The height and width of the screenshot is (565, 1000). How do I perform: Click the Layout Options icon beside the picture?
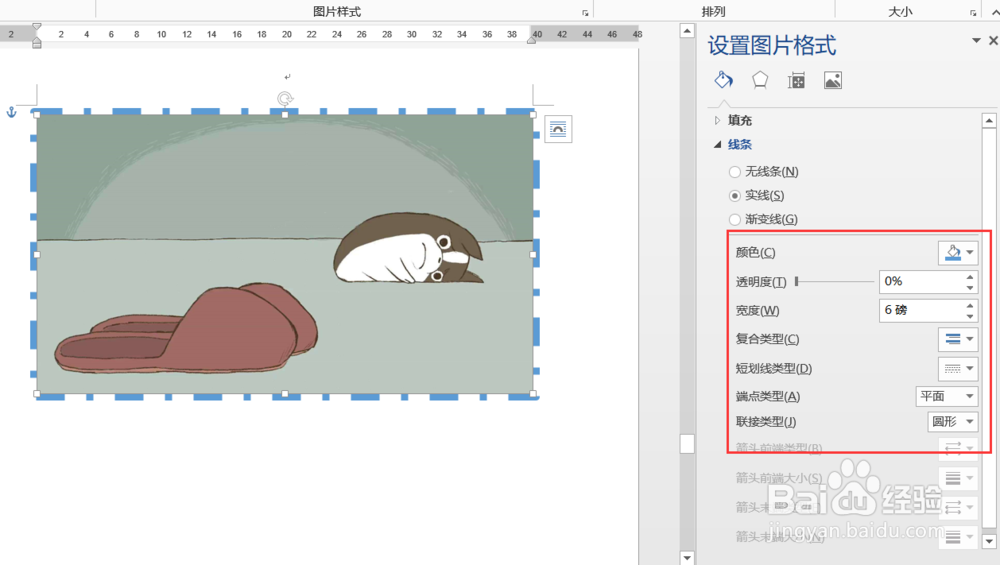tap(558, 129)
